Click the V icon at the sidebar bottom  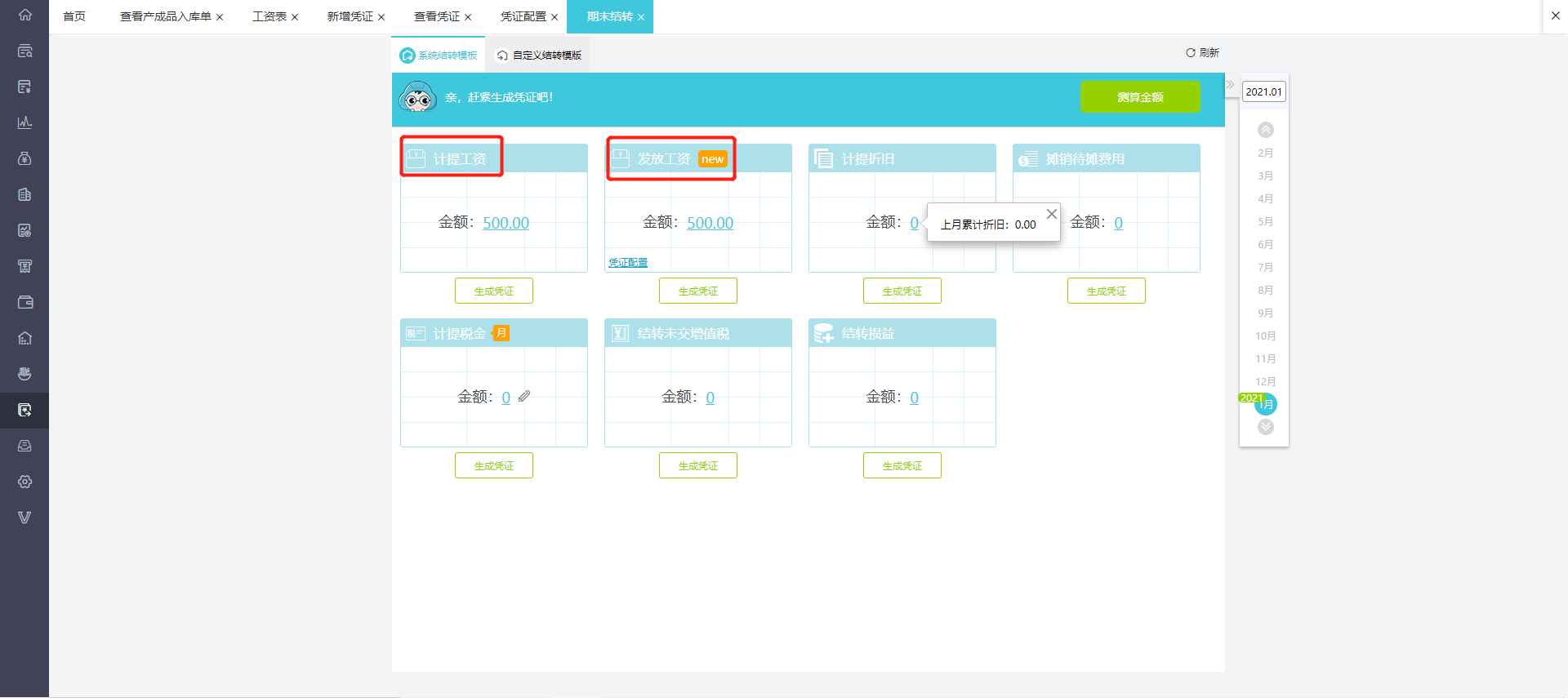[x=24, y=518]
